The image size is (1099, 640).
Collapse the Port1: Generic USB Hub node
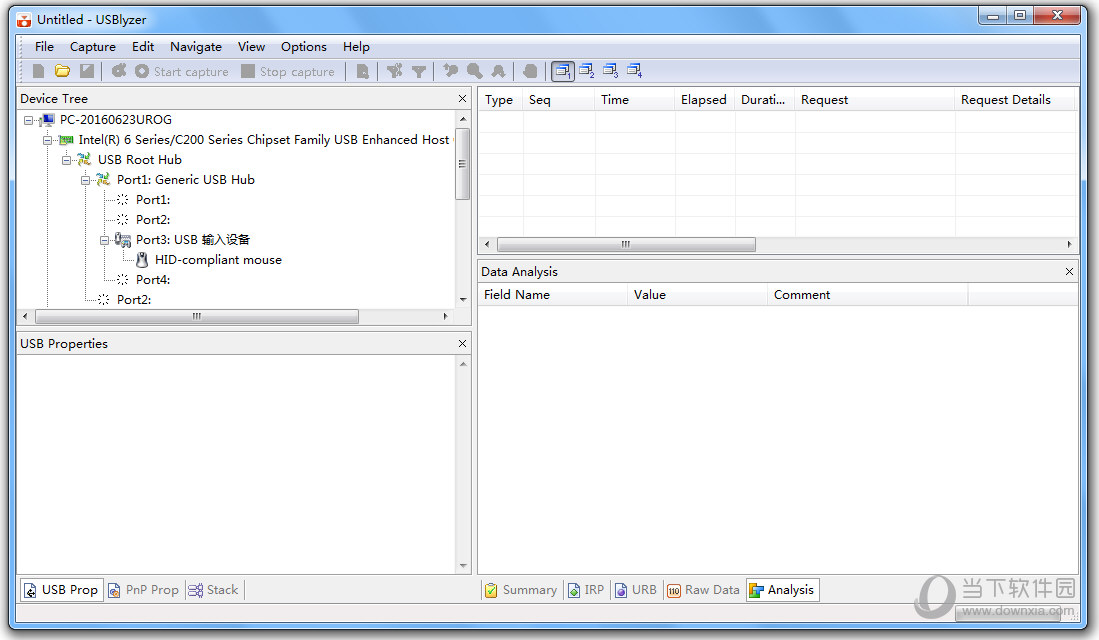click(x=85, y=180)
